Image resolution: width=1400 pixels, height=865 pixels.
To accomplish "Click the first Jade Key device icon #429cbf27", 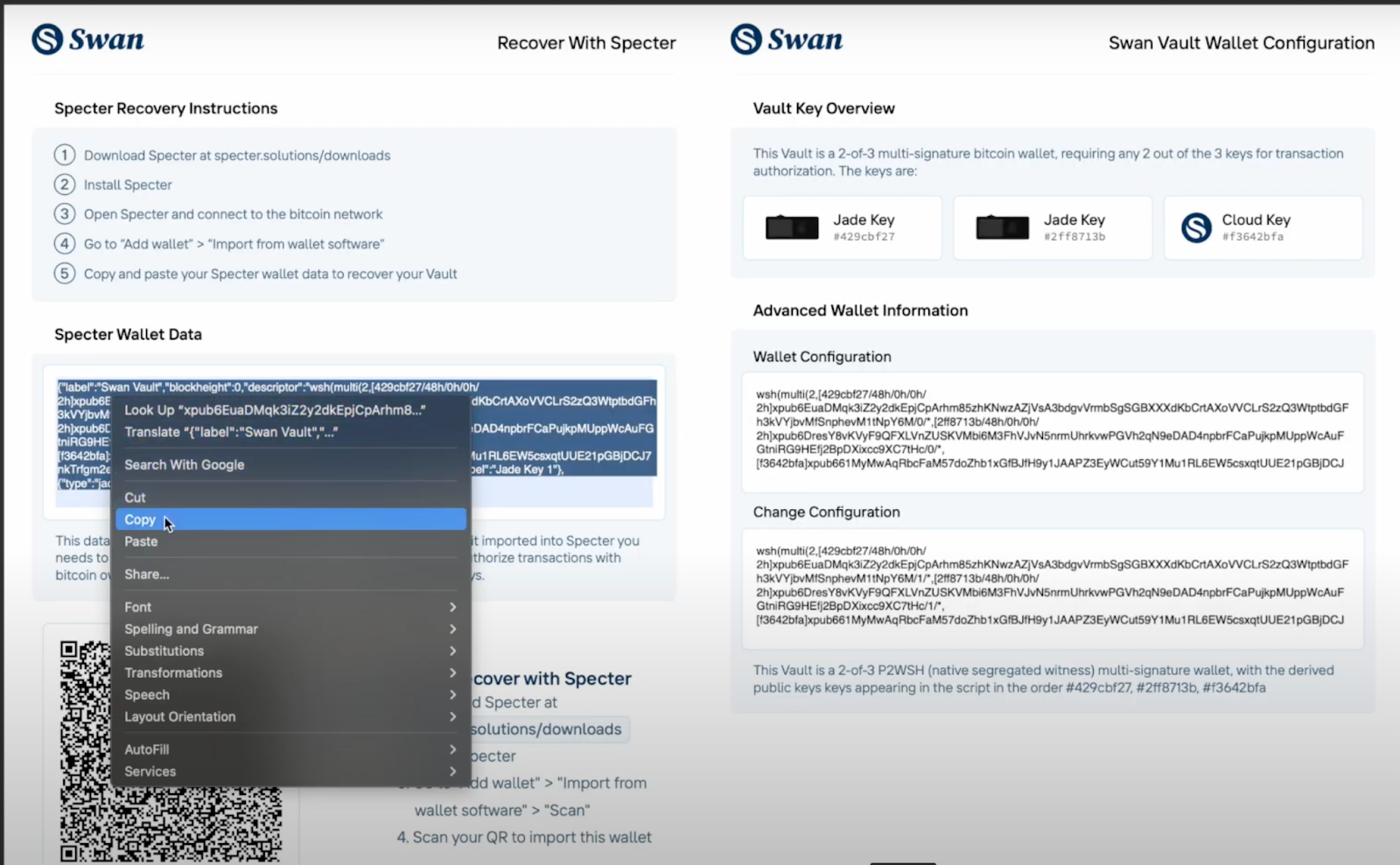I will tap(792, 227).
